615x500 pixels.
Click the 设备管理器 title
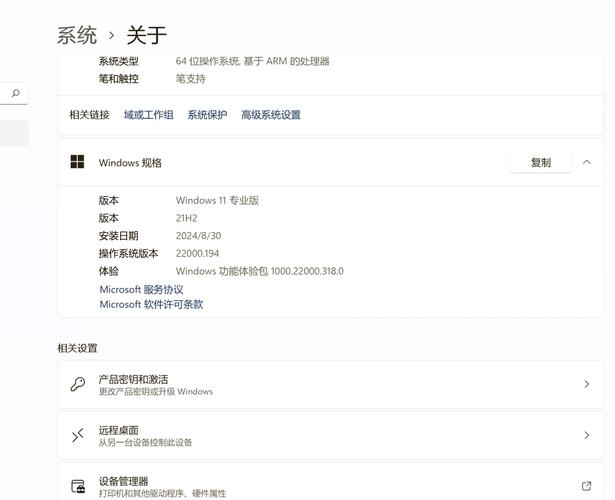pyautogui.click(x=123, y=481)
